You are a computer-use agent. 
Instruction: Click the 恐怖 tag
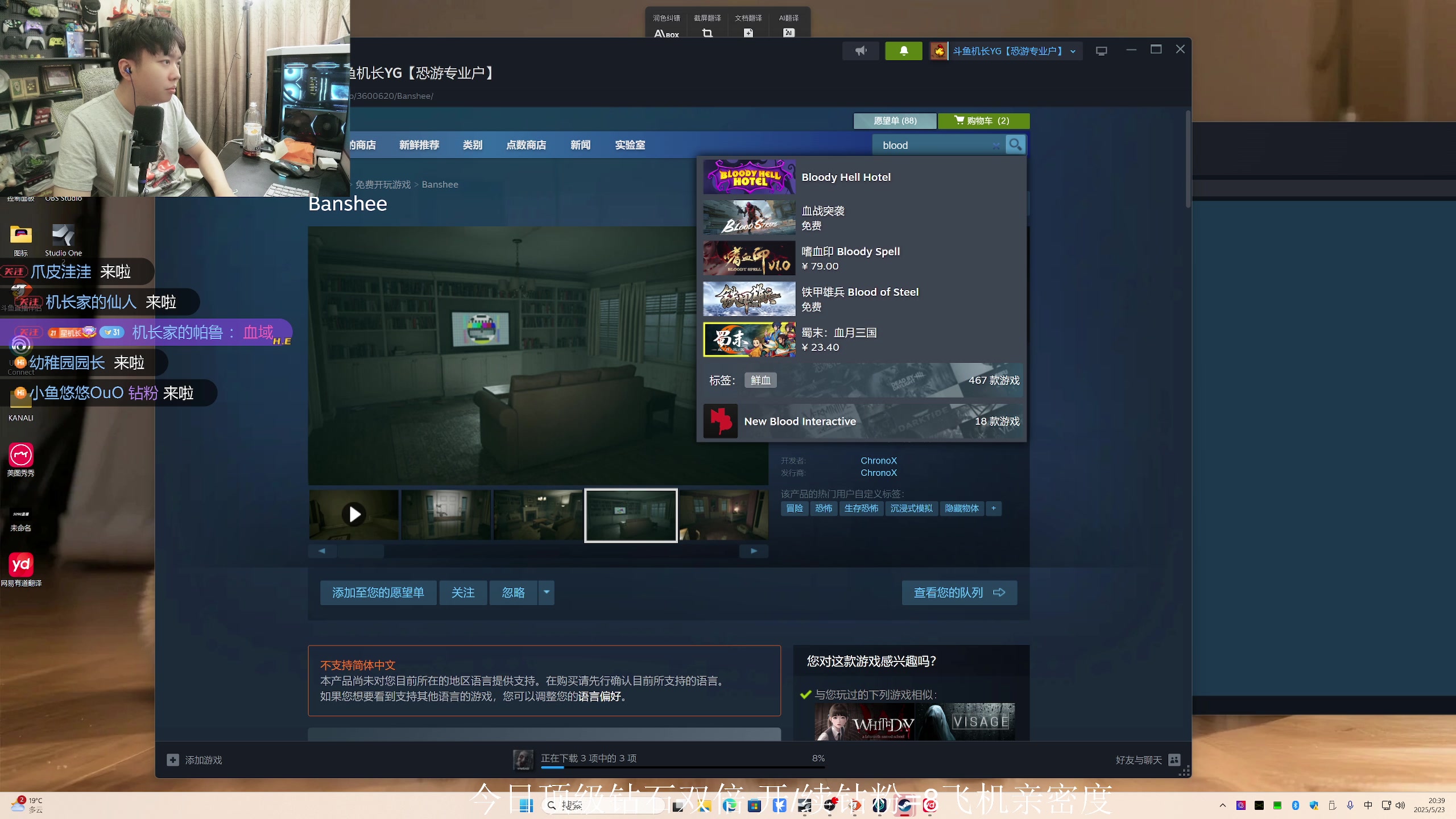[x=824, y=508]
